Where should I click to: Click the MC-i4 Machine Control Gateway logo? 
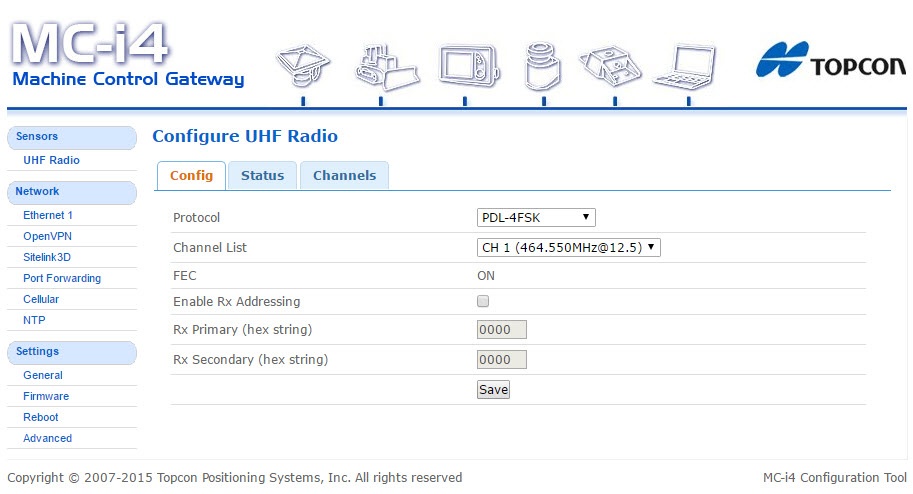pyautogui.click(x=128, y=54)
